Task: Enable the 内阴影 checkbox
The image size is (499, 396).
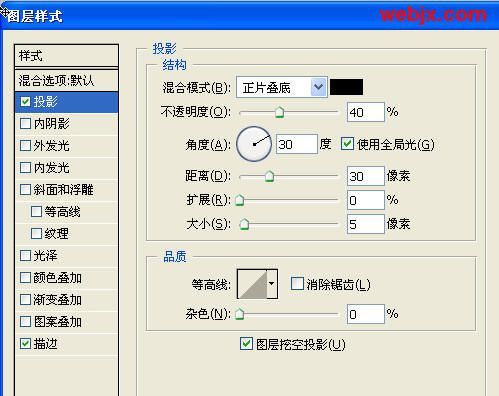Action: (26, 124)
